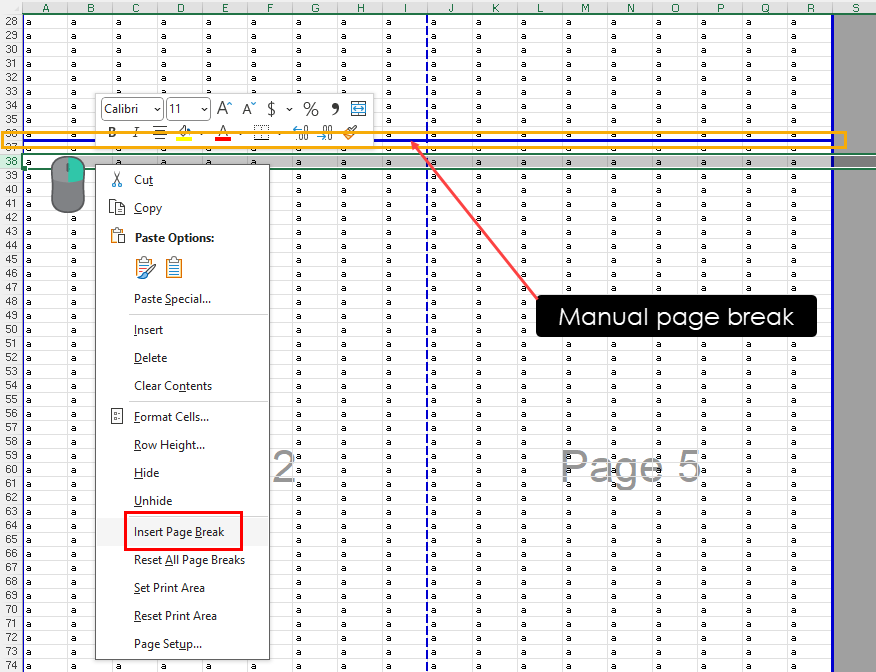Apply yellow fill color bucket
The width and height of the screenshot is (876, 672).
(x=184, y=133)
